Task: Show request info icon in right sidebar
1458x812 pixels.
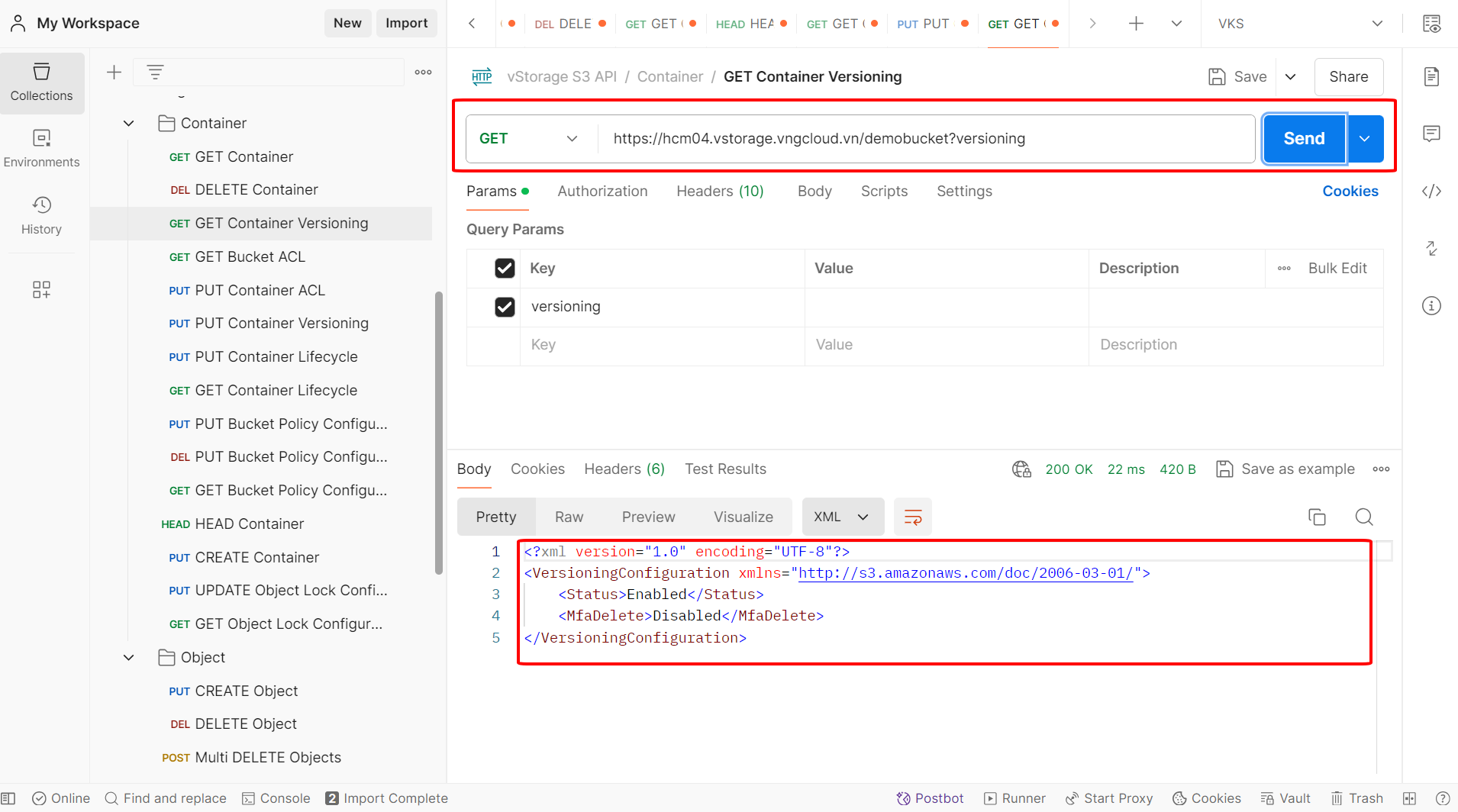Action: [1431, 306]
